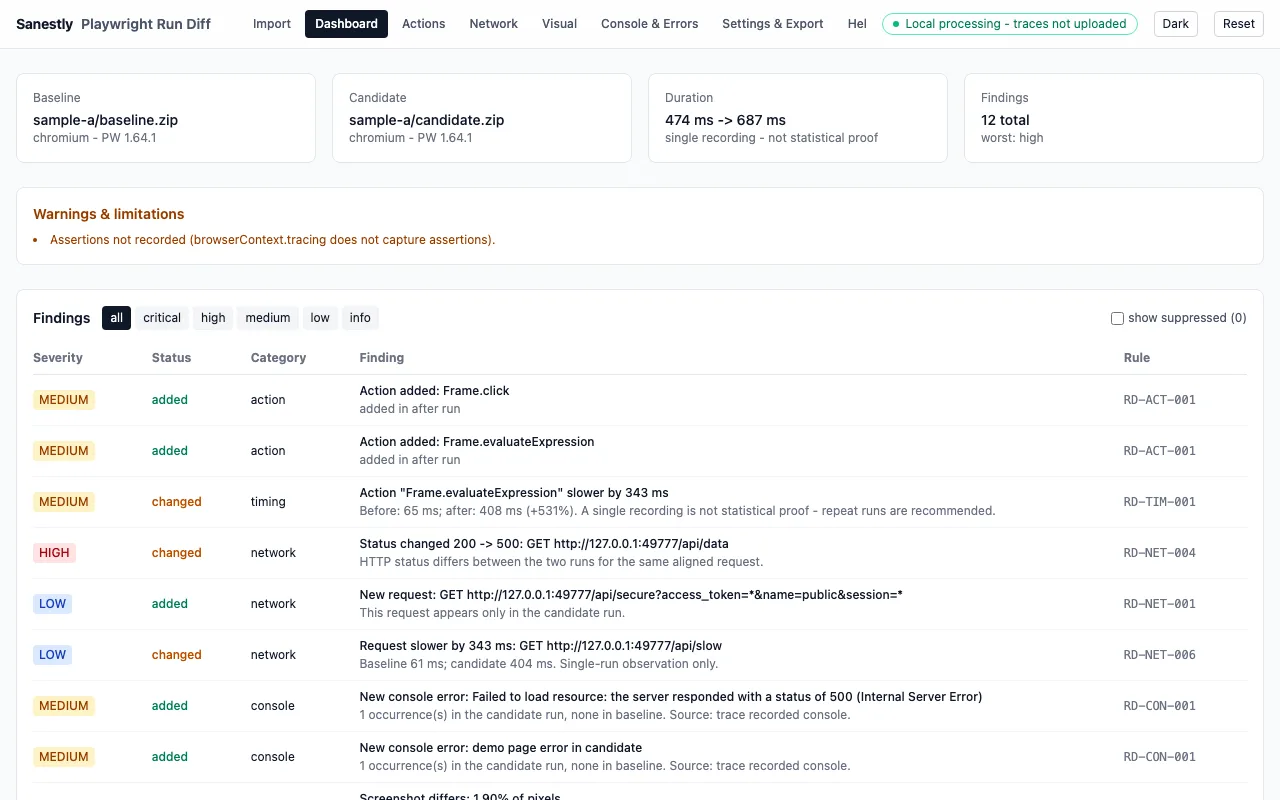Show only medium severity findings
1280x800 pixels.
(268, 318)
